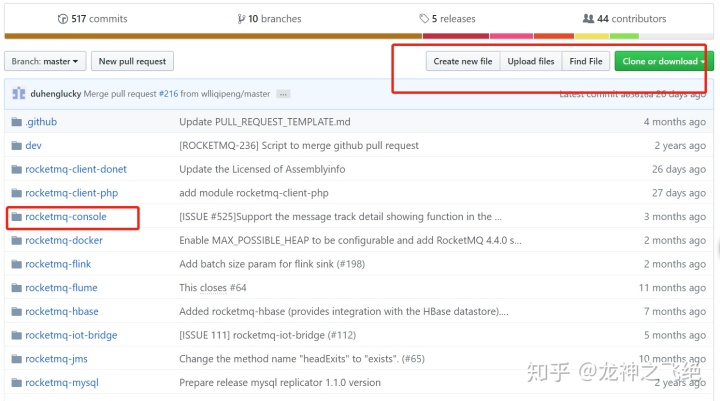Screen dimensions: 720x401
Task: Click the commits history clock icon
Action: (x=62, y=19)
